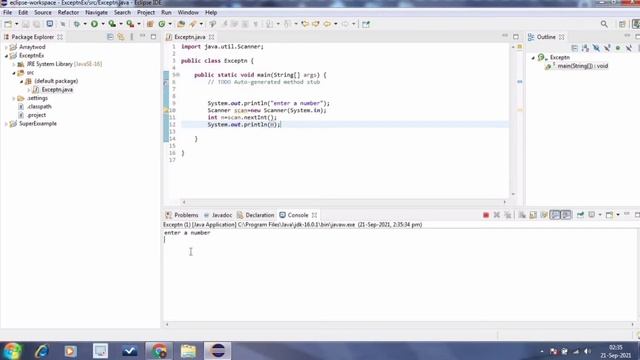Toggle Hide Fields in Outline toolbar
The image size is (640, 360).
click(596, 48)
